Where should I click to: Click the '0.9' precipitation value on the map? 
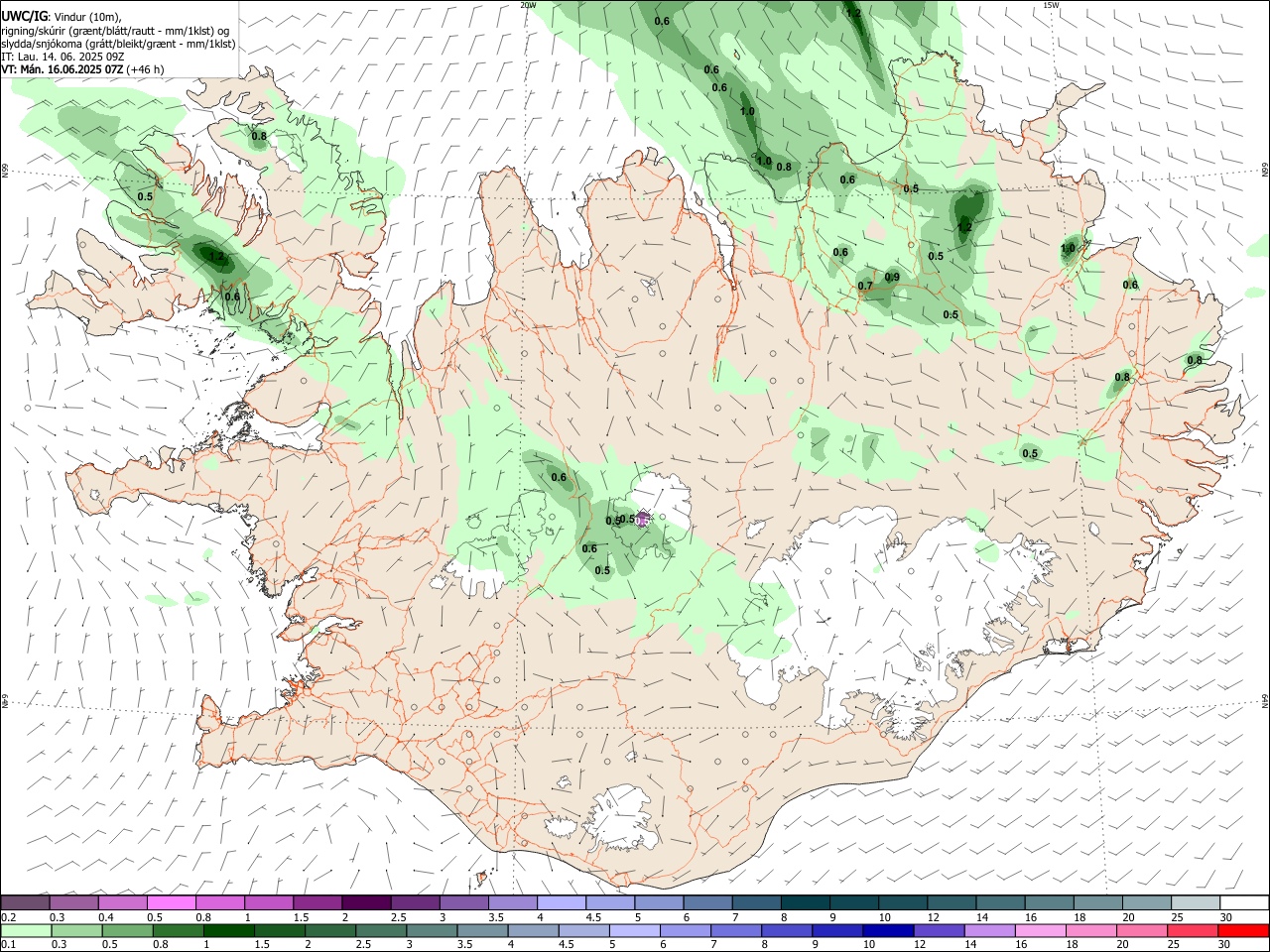tap(892, 278)
